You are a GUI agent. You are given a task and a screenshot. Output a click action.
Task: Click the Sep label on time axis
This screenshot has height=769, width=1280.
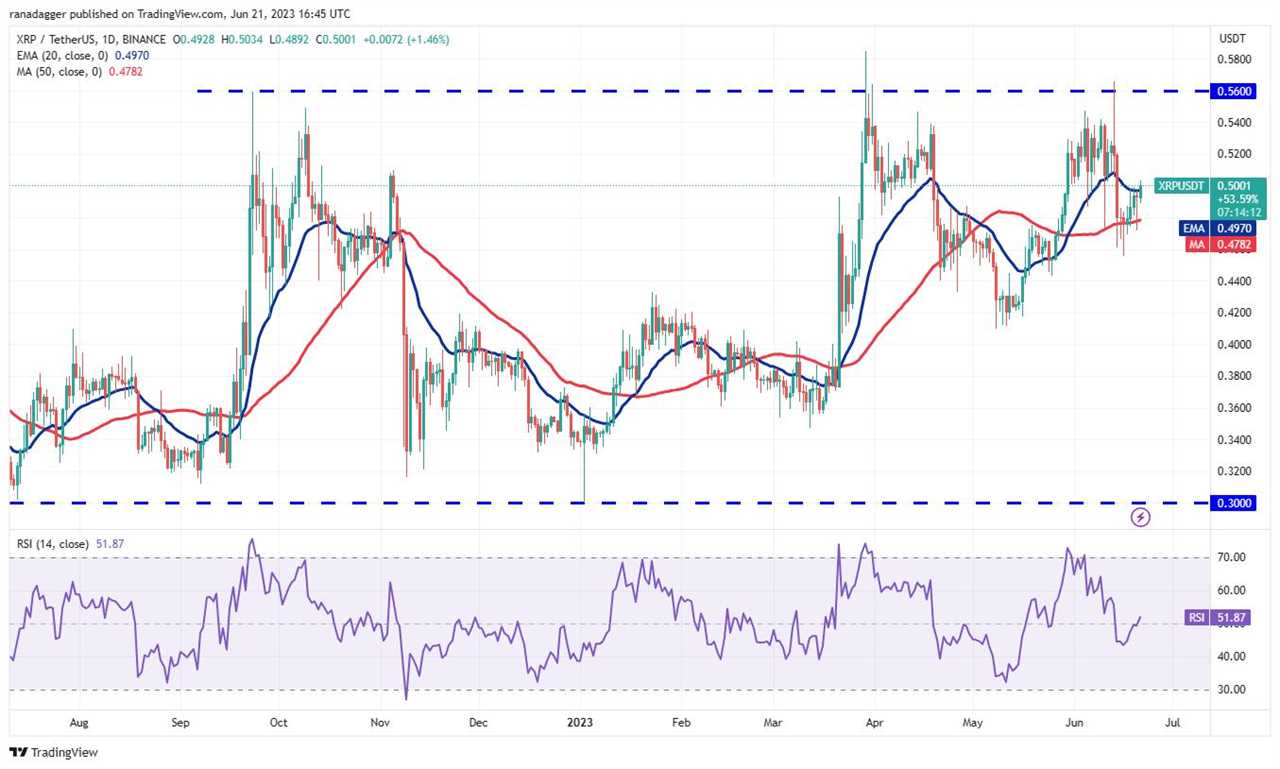181,721
